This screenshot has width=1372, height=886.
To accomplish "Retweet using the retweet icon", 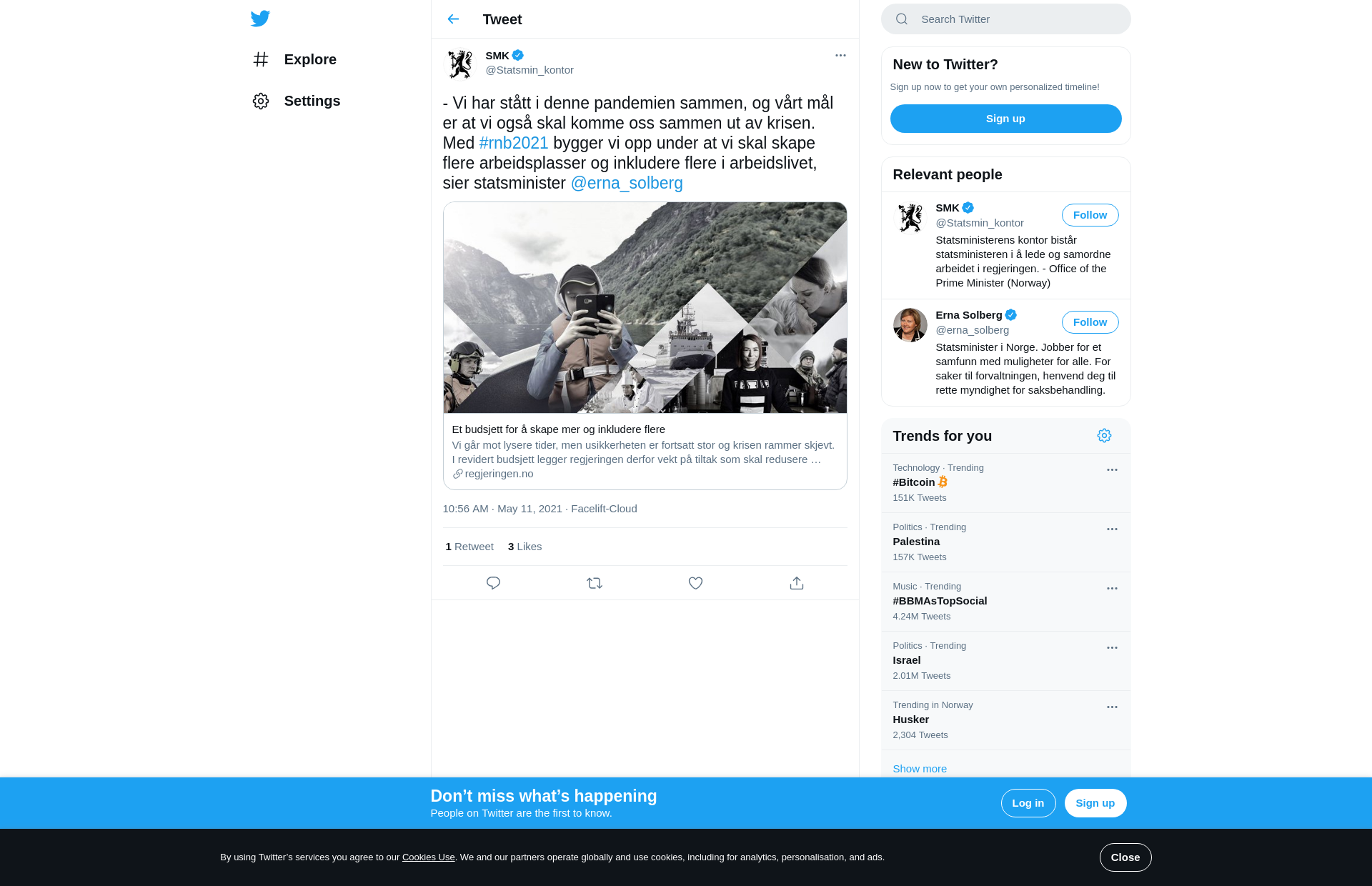I will 595,583.
